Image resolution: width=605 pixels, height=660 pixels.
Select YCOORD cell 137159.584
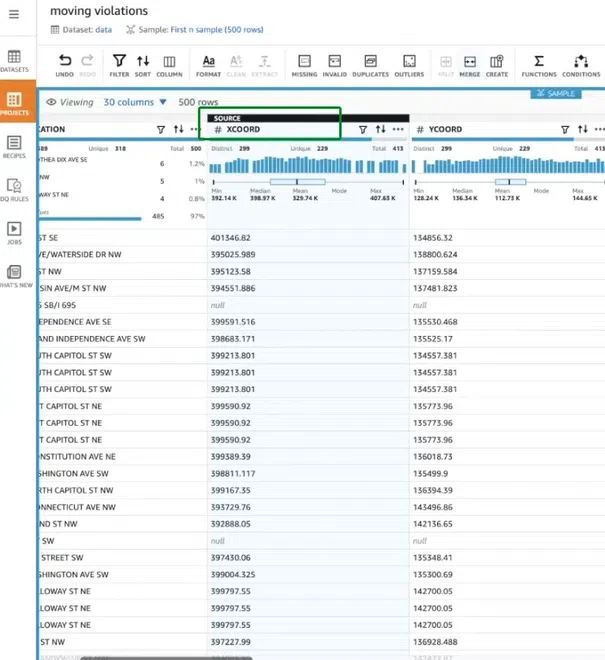tap(507, 271)
